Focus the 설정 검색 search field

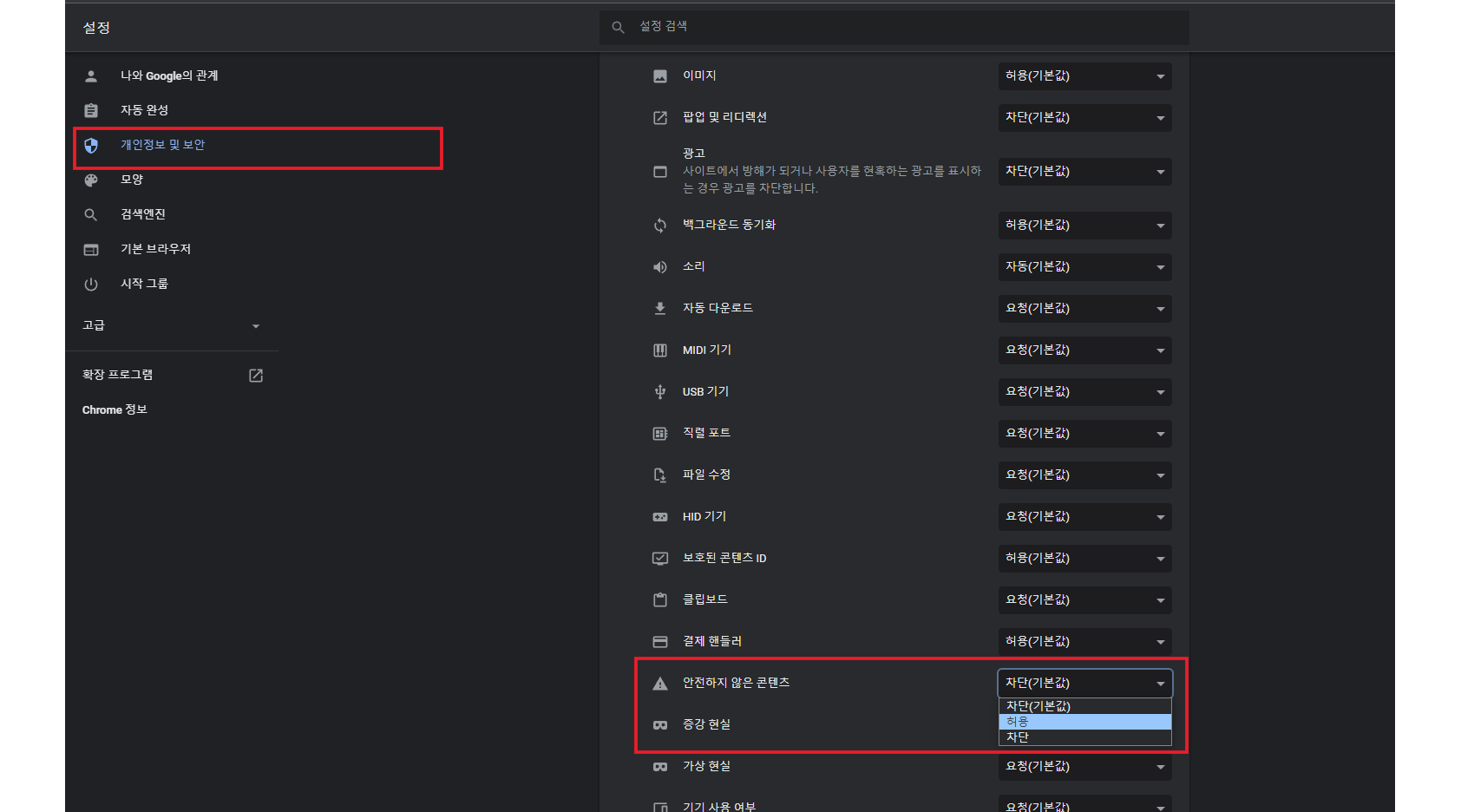point(894,28)
